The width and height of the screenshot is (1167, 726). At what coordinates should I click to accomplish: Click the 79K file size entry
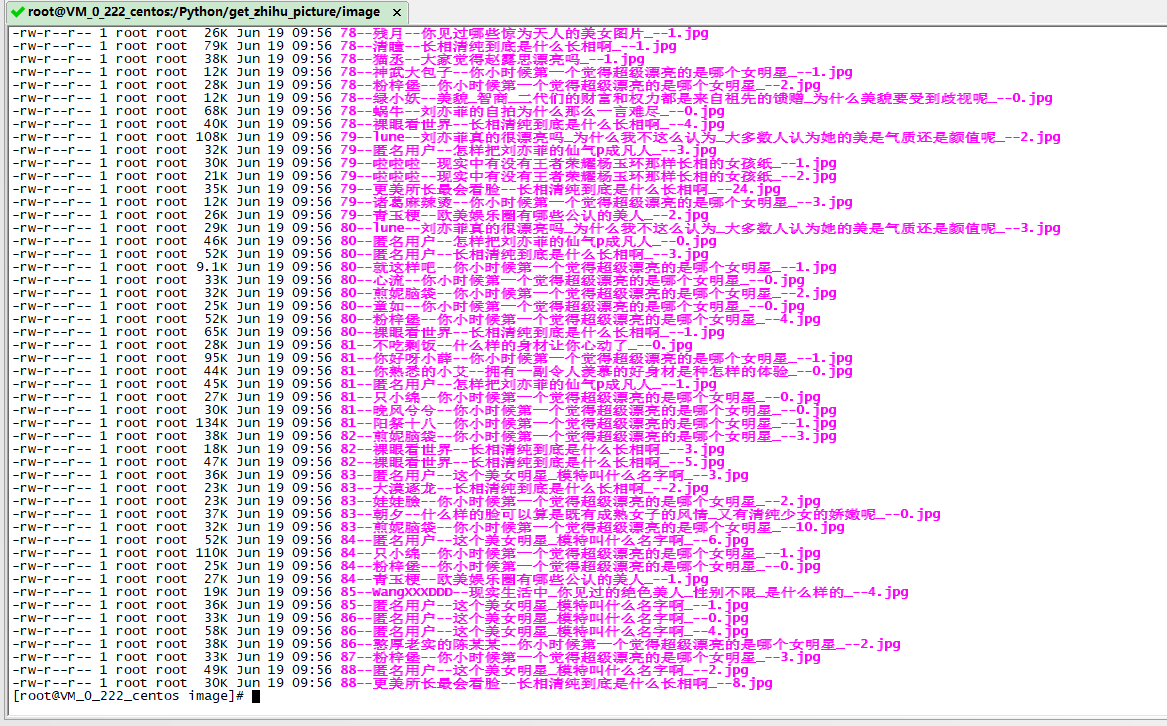[215, 46]
